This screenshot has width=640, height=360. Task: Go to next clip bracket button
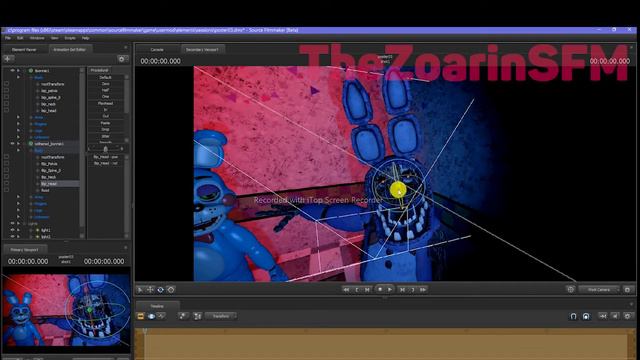tap(413, 289)
